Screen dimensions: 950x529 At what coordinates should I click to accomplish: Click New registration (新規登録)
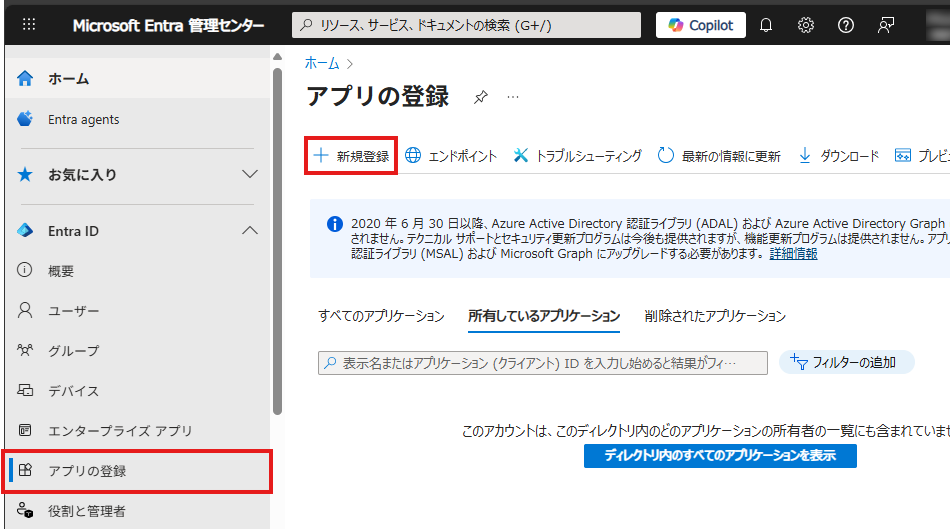pyautogui.click(x=351, y=156)
